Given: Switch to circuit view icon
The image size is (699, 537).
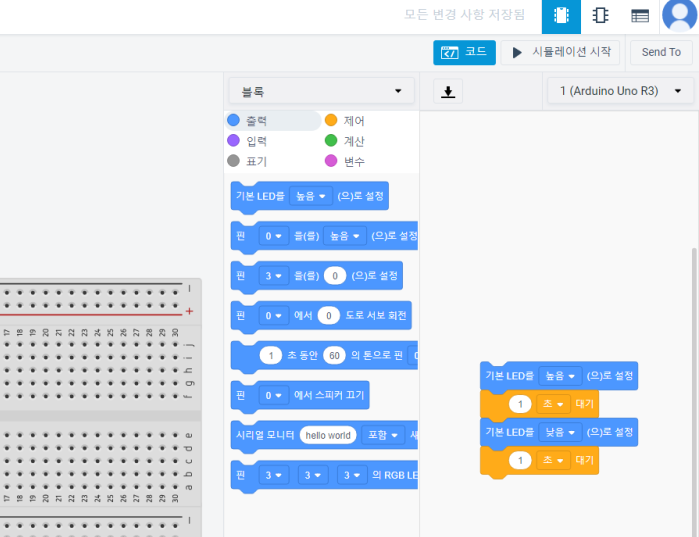Looking at the screenshot, I should coord(561,16).
